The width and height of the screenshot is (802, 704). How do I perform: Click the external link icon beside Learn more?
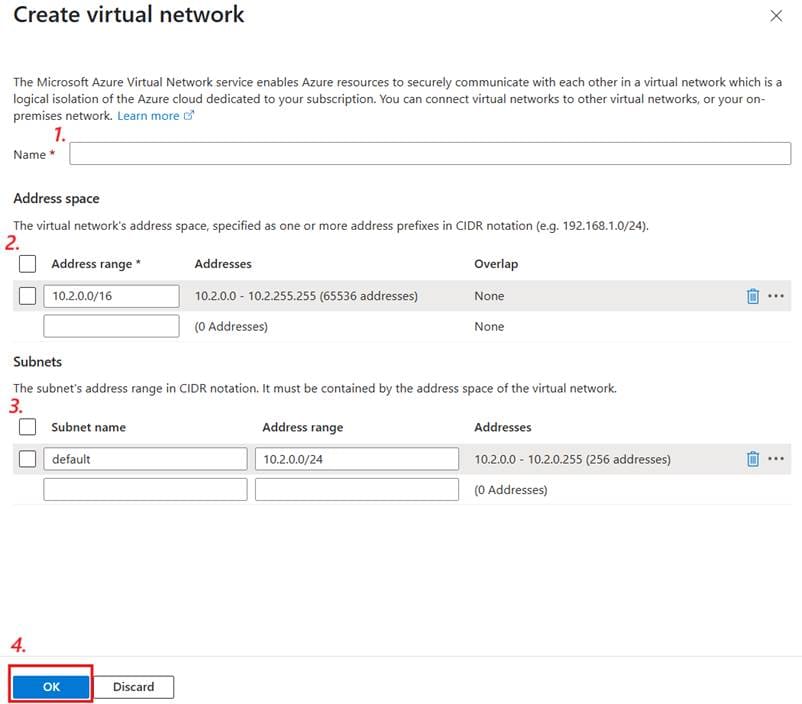coord(189,116)
